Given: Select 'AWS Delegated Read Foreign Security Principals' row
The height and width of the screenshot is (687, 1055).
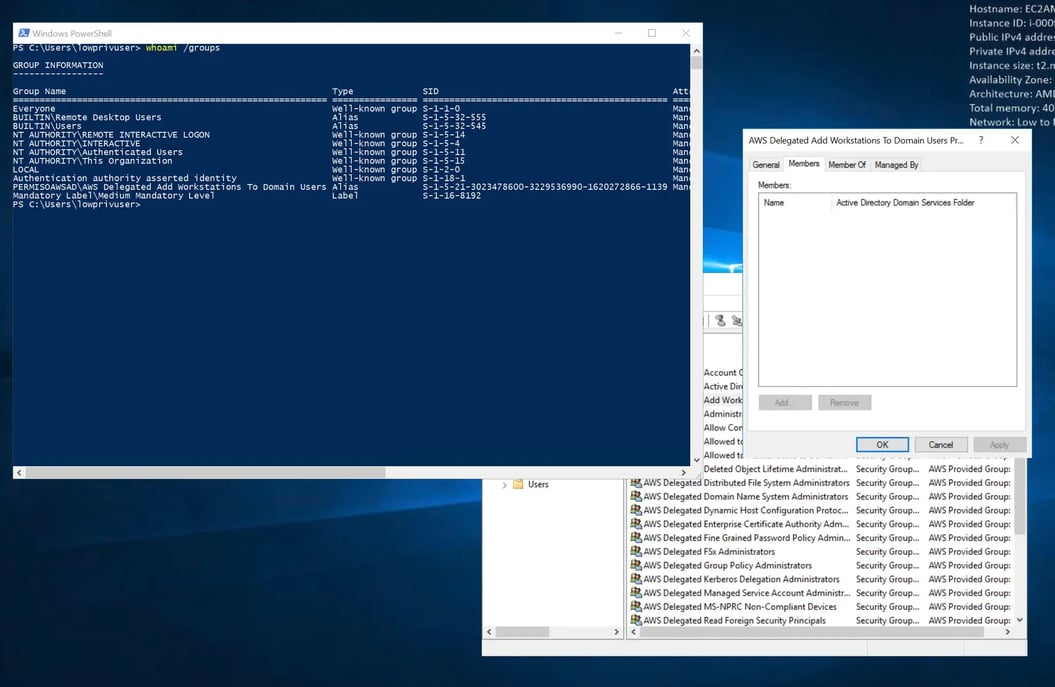Looking at the screenshot, I should pos(820,621).
